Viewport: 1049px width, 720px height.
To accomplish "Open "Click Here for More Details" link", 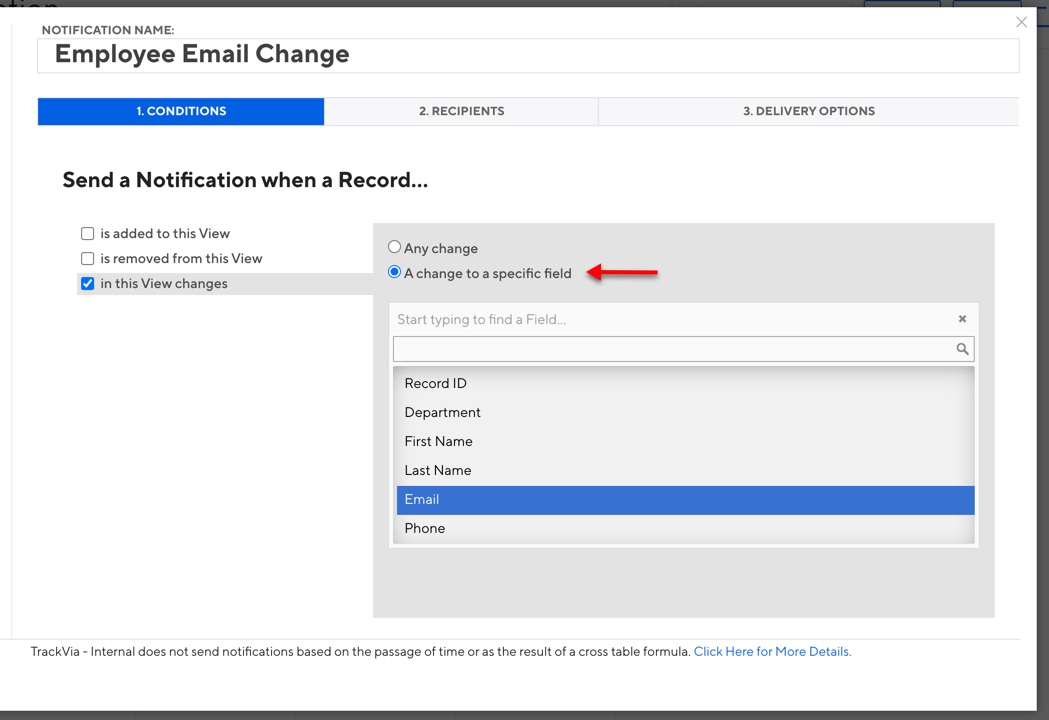I will pos(772,651).
